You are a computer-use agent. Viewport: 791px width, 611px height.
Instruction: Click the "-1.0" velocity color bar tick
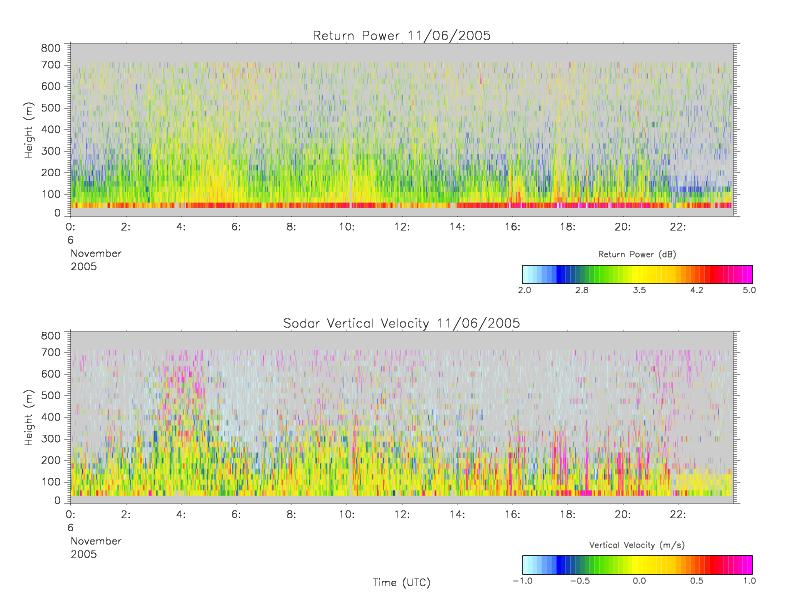point(522,581)
